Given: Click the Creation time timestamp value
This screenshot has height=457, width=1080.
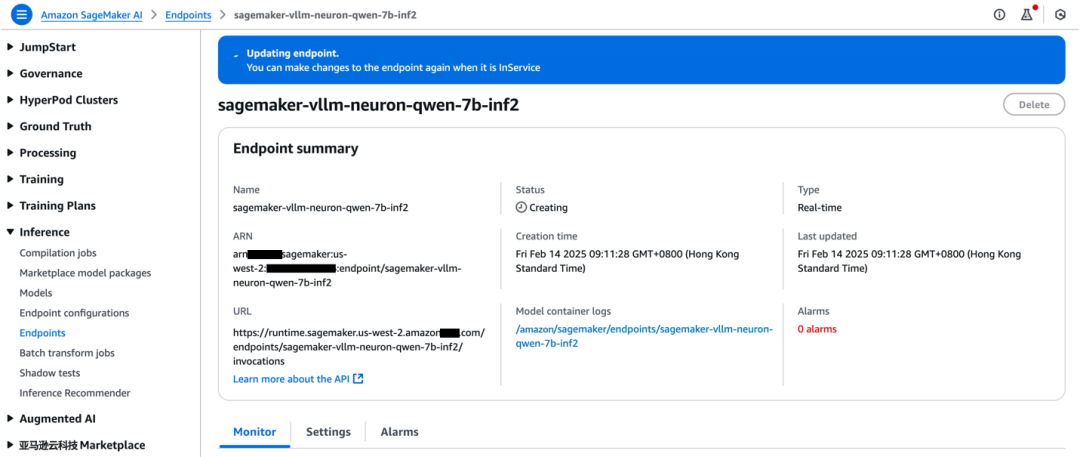Looking at the screenshot, I should coord(627,261).
